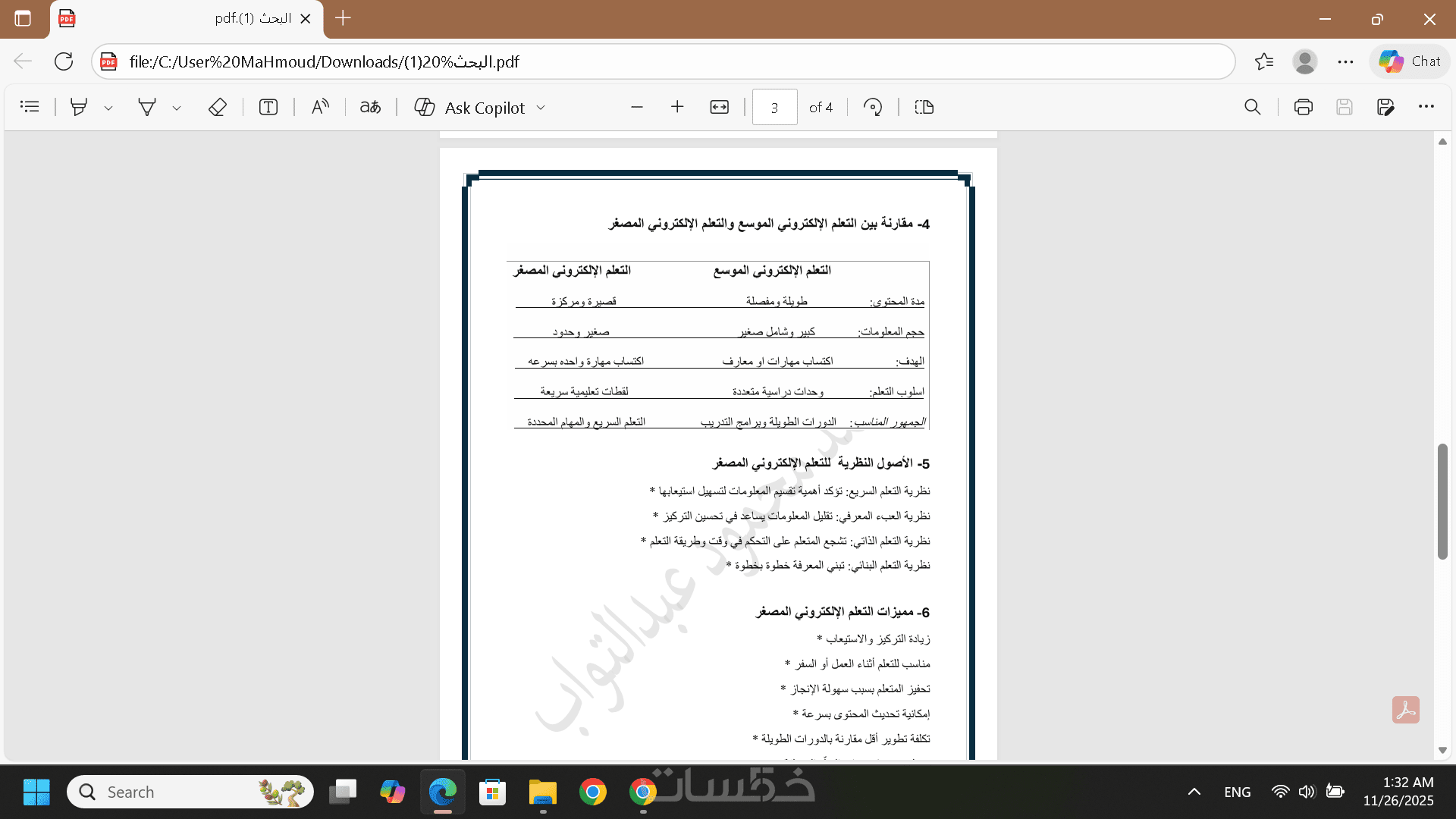Viewport: 1456px width, 819px height.
Task: Open Find in PDF search
Action: (1253, 107)
